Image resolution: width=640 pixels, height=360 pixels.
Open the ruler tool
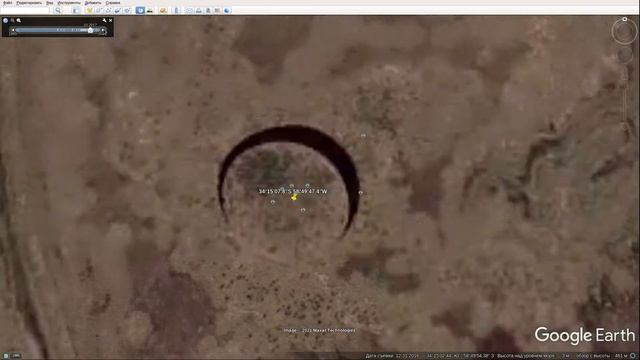coord(176,10)
